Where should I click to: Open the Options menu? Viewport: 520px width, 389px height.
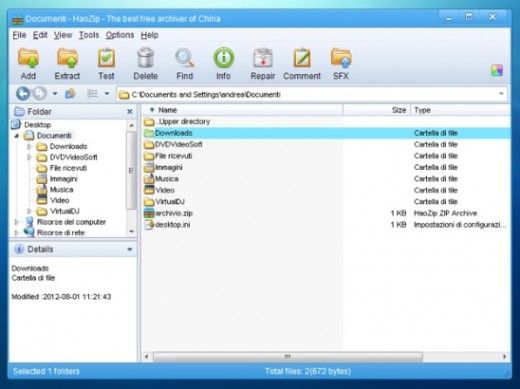[120, 35]
